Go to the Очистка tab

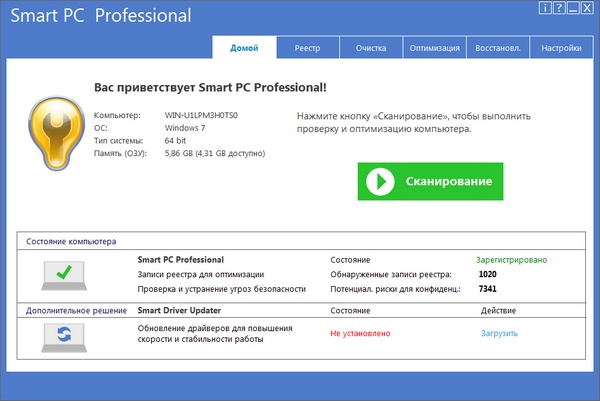pyautogui.click(x=370, y=48)
